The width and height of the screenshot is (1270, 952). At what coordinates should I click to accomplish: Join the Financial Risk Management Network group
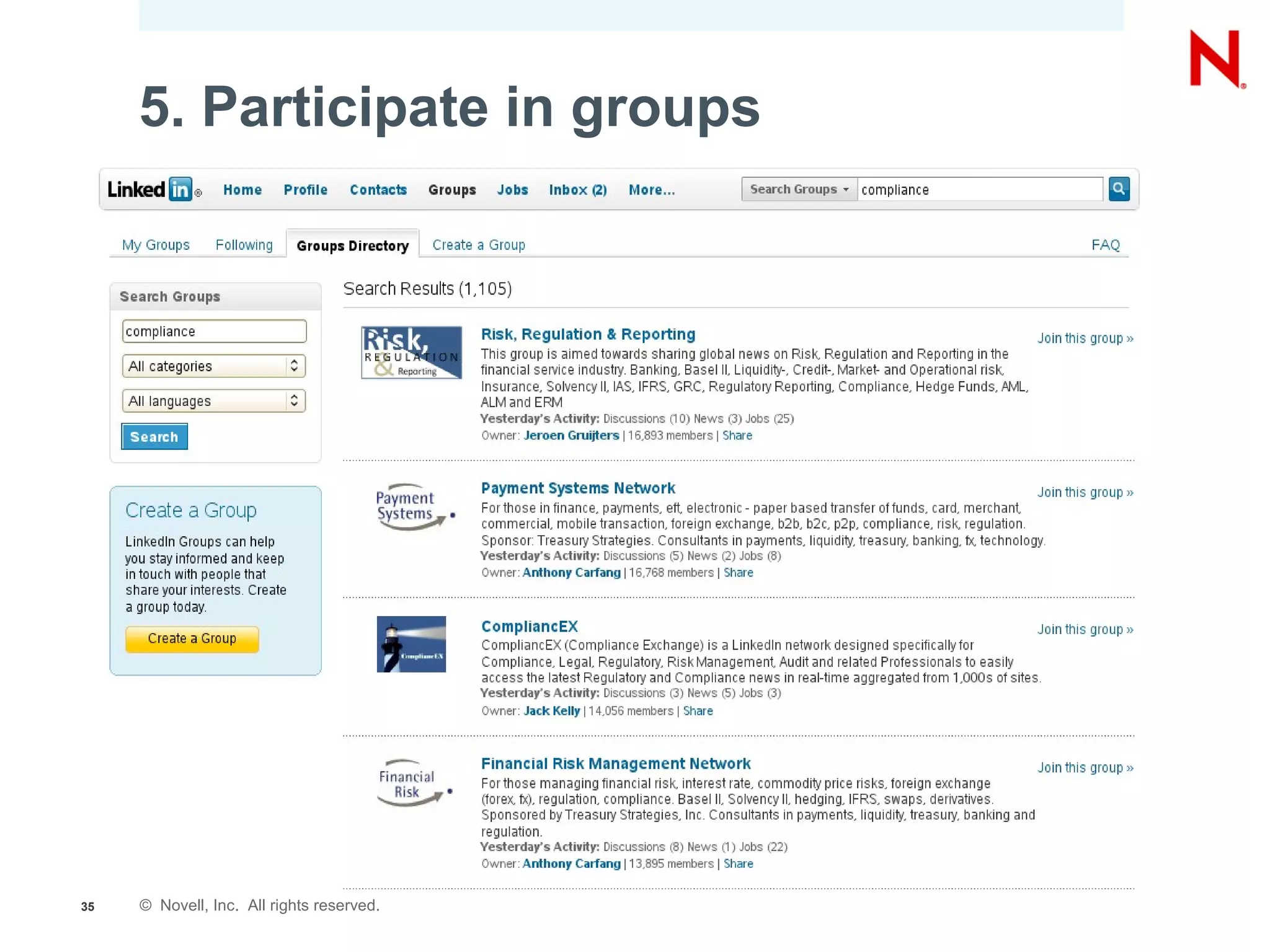pyautogui.click(x=1085, y=767)
